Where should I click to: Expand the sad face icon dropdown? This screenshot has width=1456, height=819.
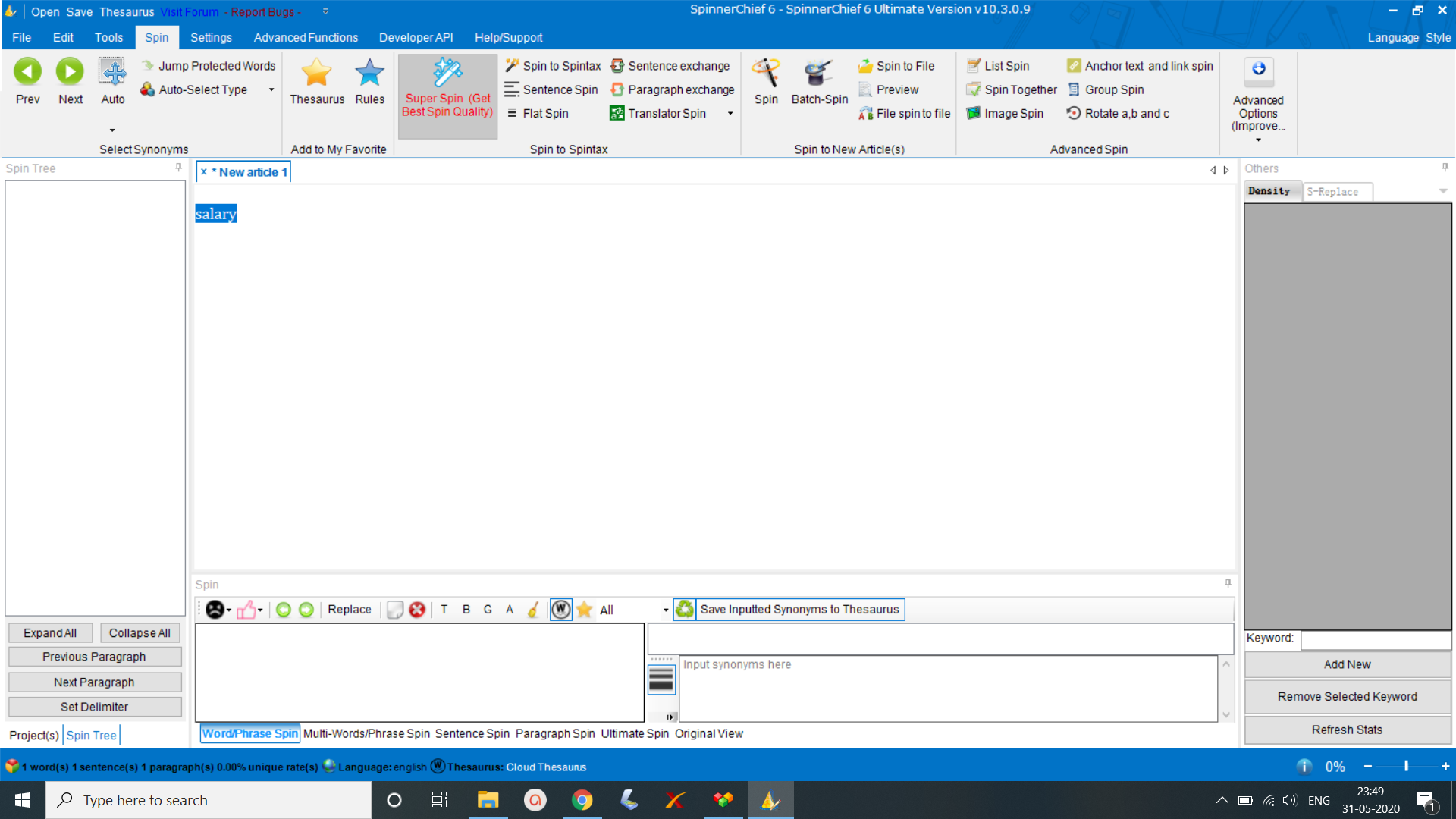click(229, 610)
